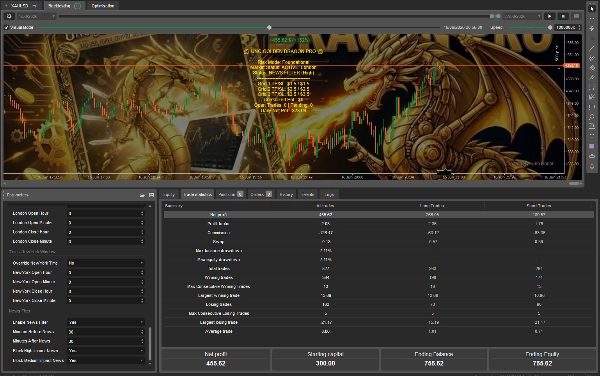Image resolution: width=600 pixels, height=376 pixels.
Task: Open the Block High Impact News dropdown
Action: point(106,351)
